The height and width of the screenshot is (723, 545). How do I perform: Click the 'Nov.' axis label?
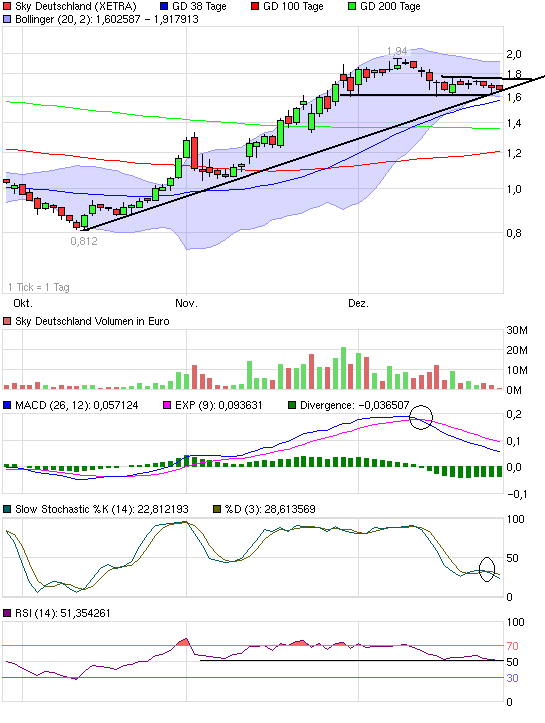[186, 303]
